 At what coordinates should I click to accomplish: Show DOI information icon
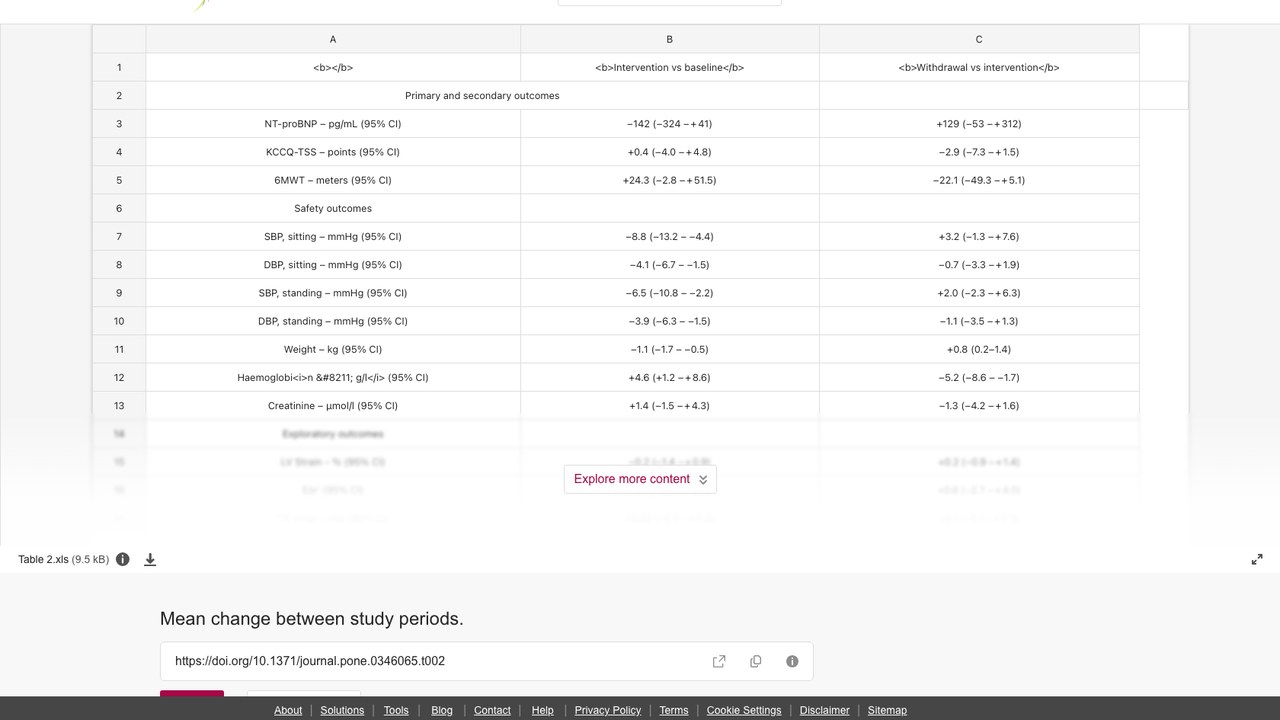point(792,661)
